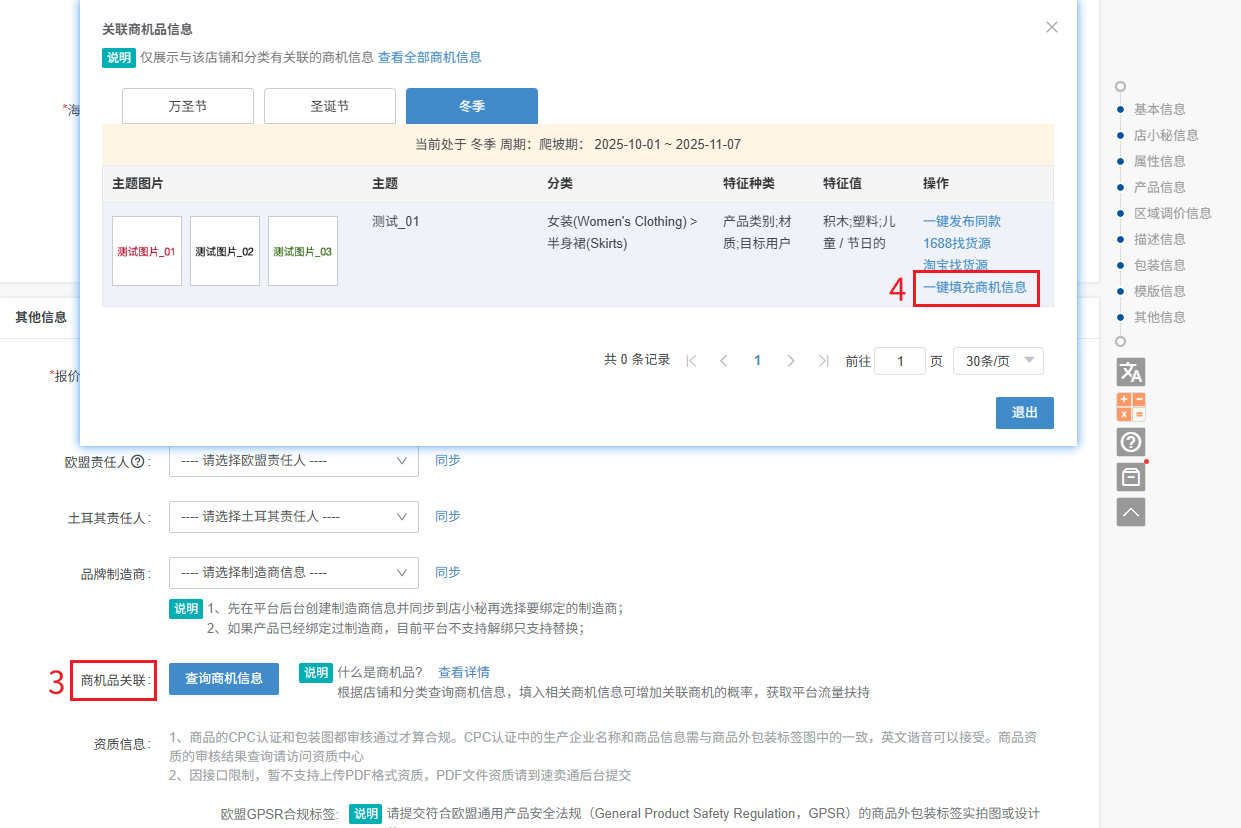Image resolution: width=1241 pixels, height=828 pixels.
Task: Open the 请选择欧盟责任人 dropdown
Action: (294, 461)
